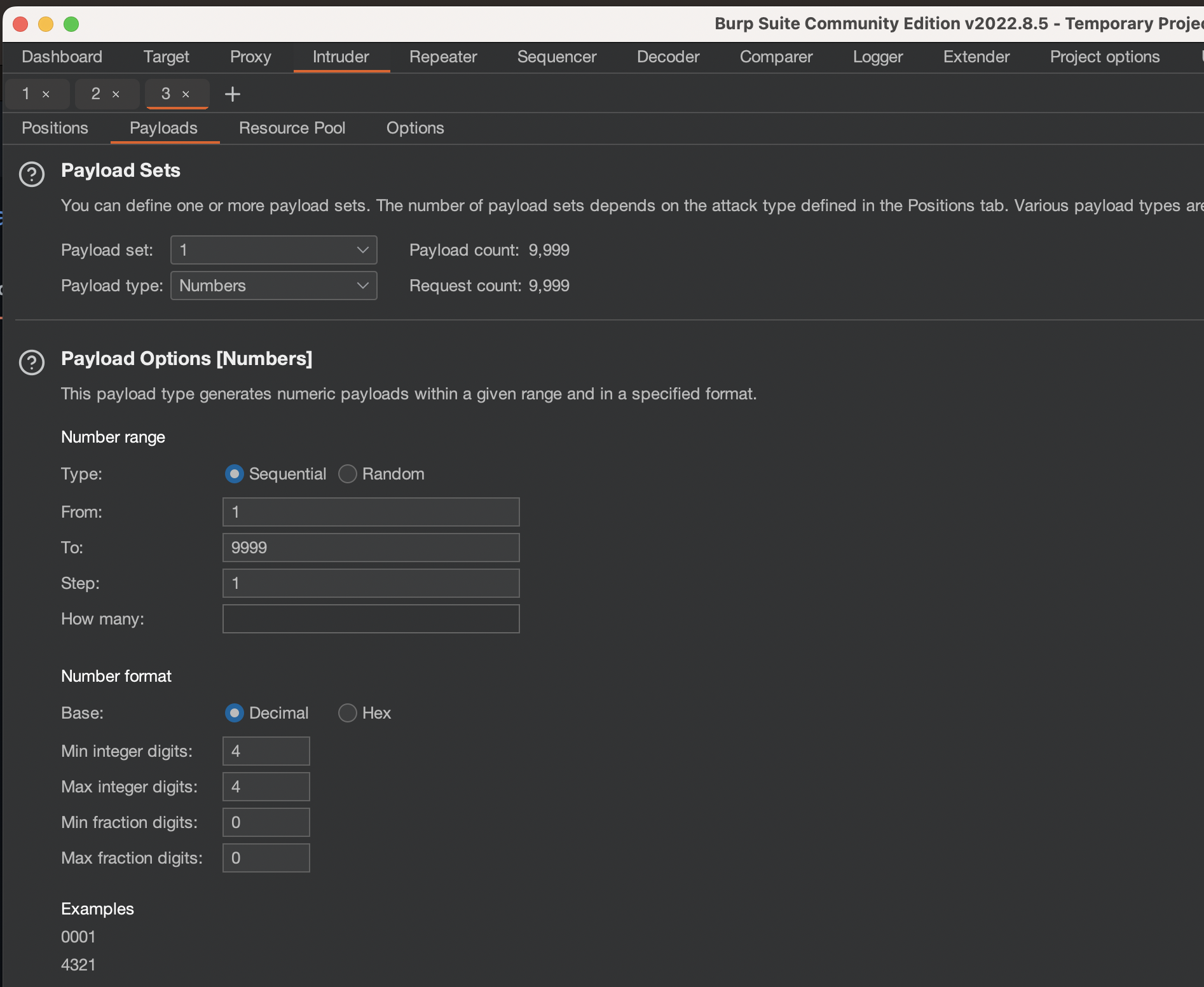Click the To field showing 9999
The width and height of the screenshot is (1204, 987).
[x=371, y=548]
